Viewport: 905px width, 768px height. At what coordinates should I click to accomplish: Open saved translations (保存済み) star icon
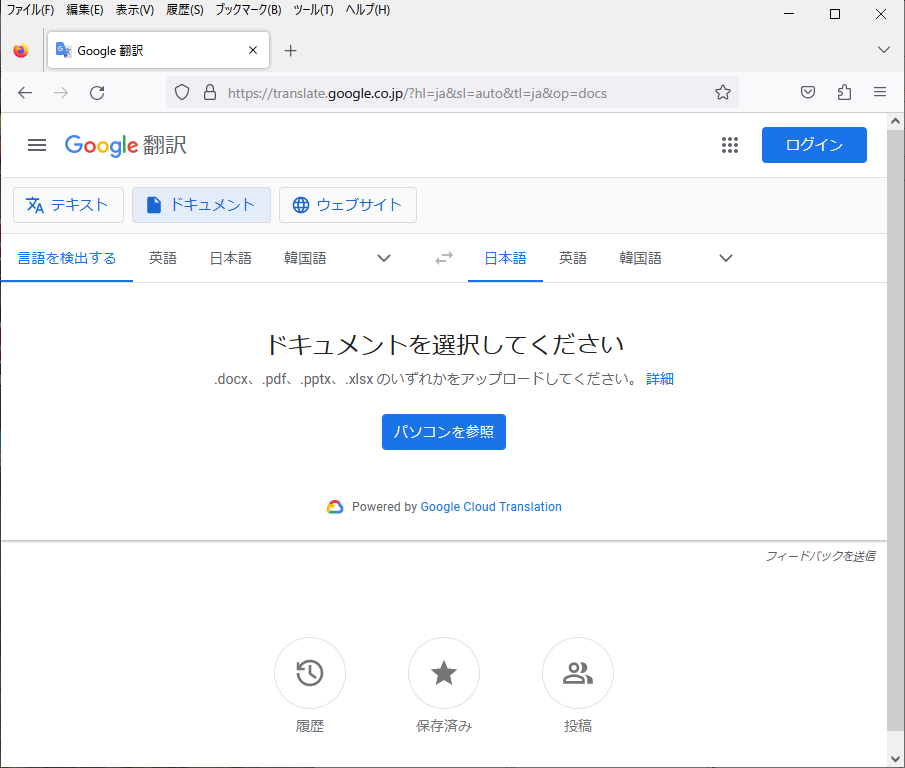click(x=444, y=673)
